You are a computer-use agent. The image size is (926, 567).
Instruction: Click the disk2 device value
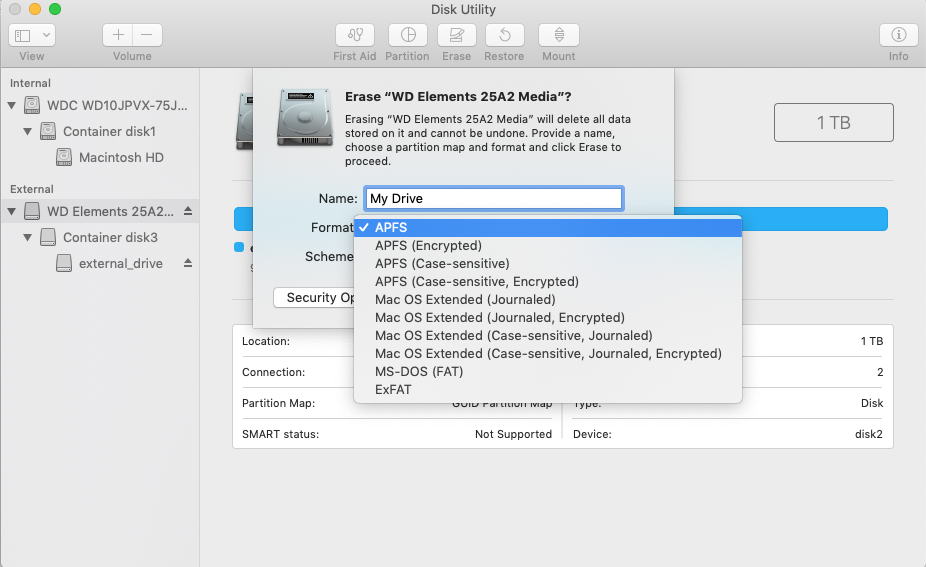pos(869,434)
